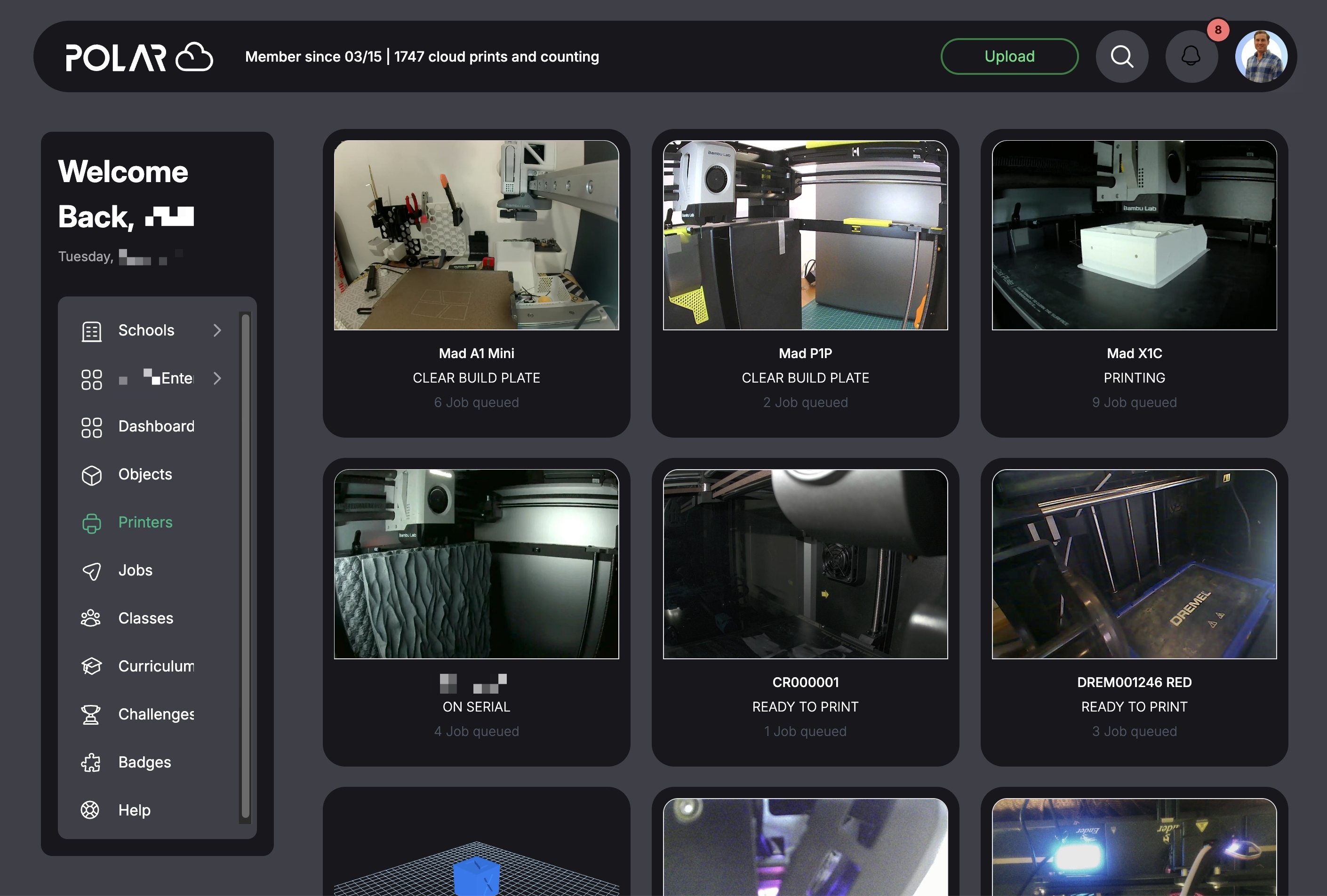Click the Upload button
Image resolution: width=1327 pixels, height=896 pixels.
tap(1009, 56)
